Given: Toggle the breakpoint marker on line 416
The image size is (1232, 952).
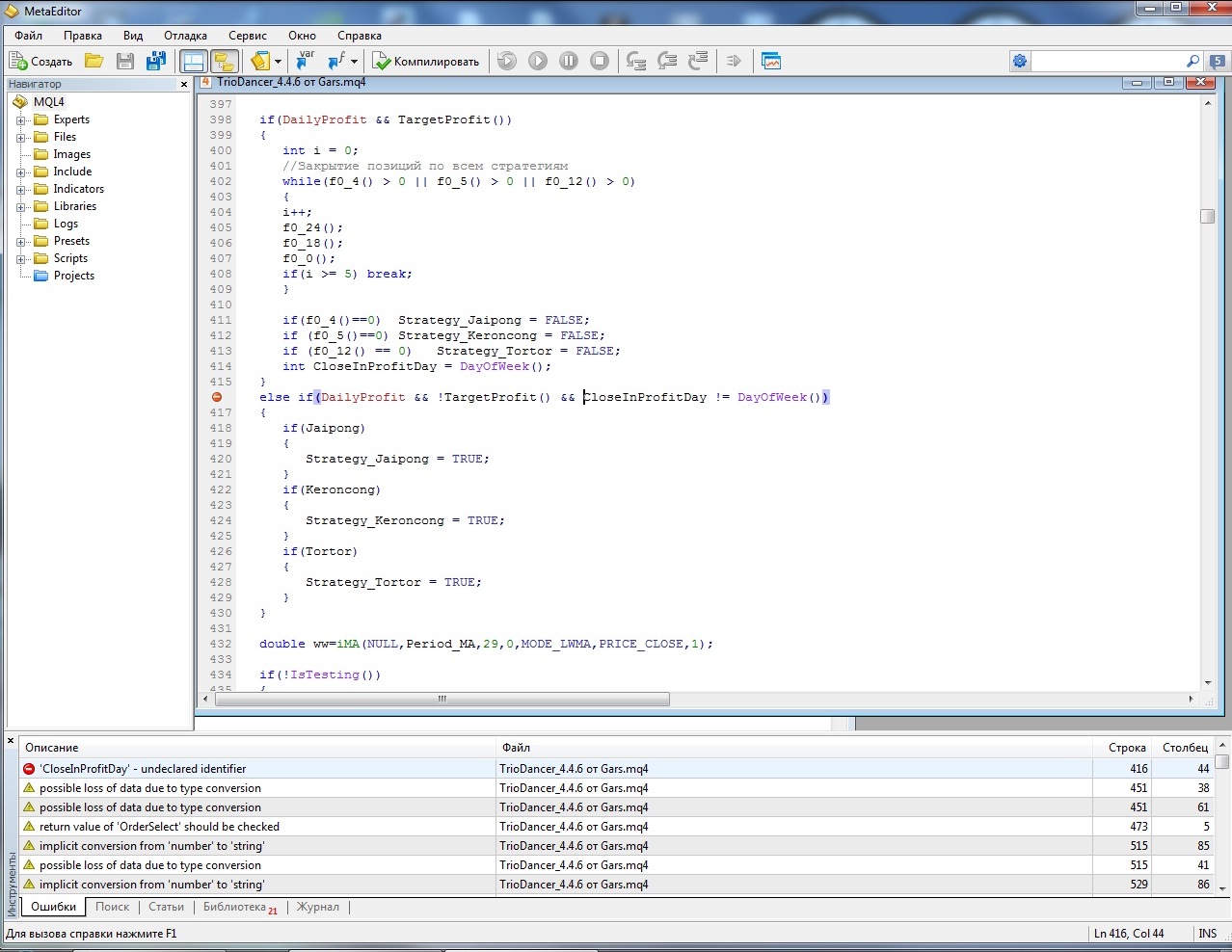Looking at the screenshot, I should (x=217, y=397).
